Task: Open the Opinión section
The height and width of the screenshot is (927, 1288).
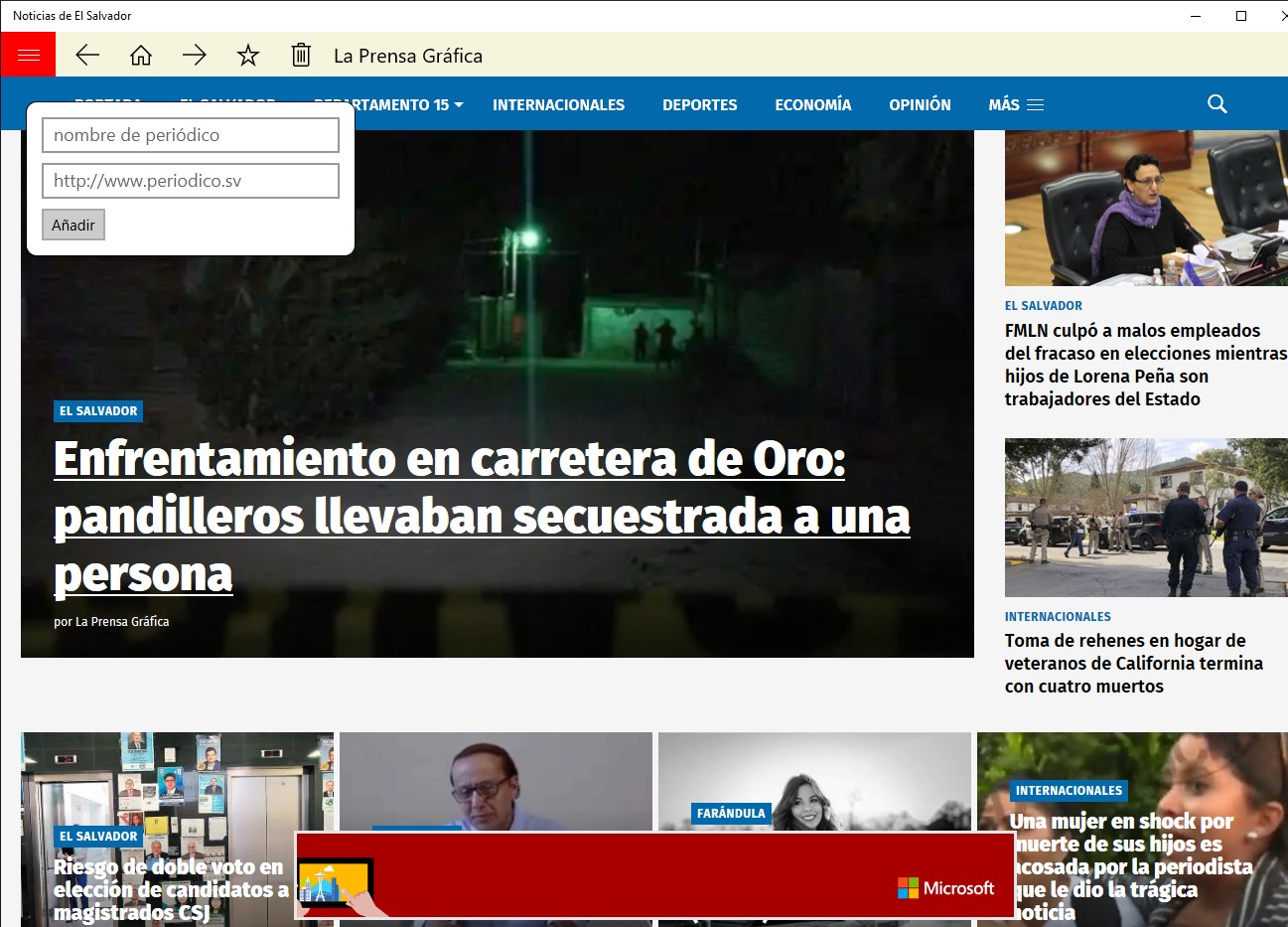Action: 920,104
